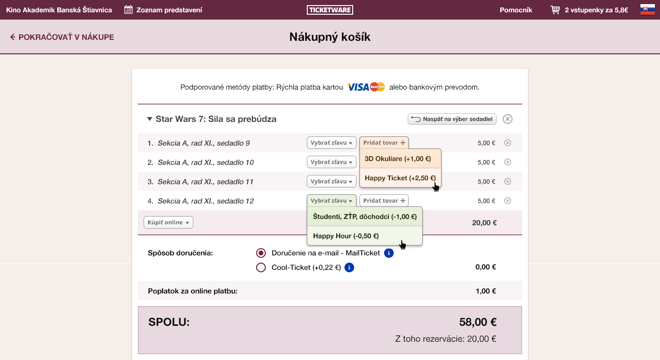Open Vybrať zľavu dropdown for sedadlo 10
Viewport: 660px width, 360px height.
(331, 162)
